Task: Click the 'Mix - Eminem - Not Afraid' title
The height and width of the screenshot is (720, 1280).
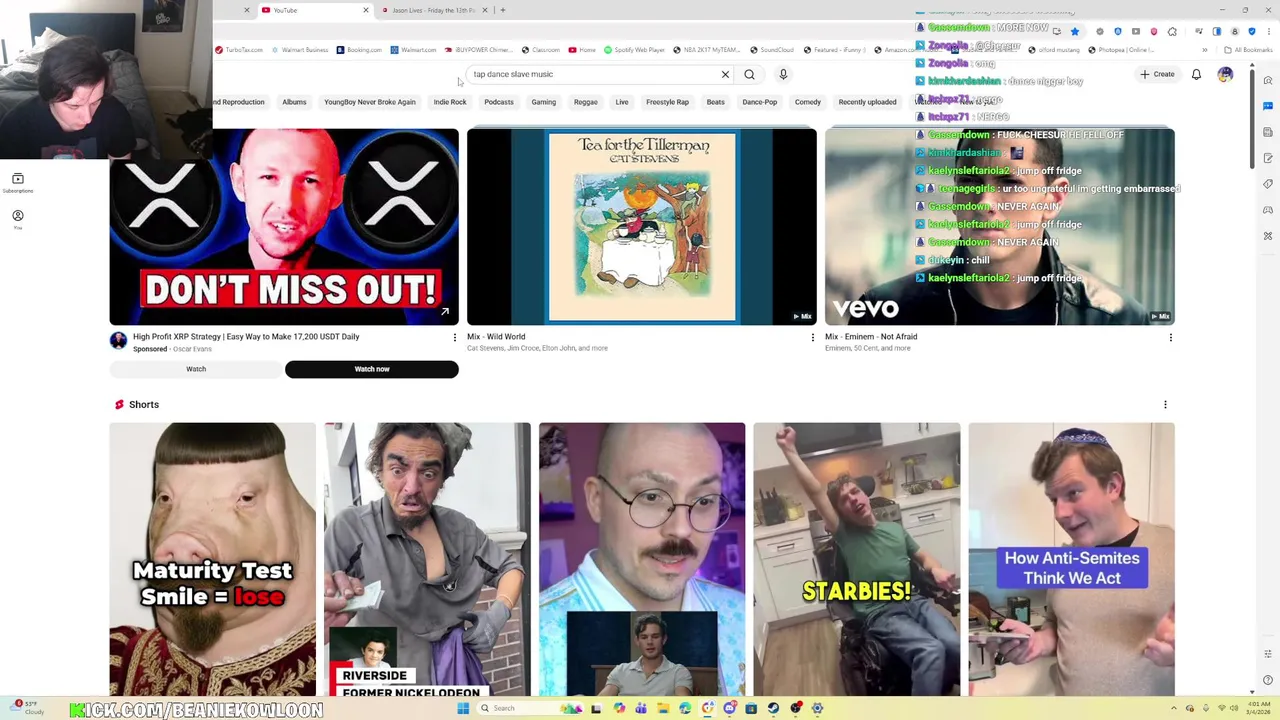Action: click(x=871, y=337)
